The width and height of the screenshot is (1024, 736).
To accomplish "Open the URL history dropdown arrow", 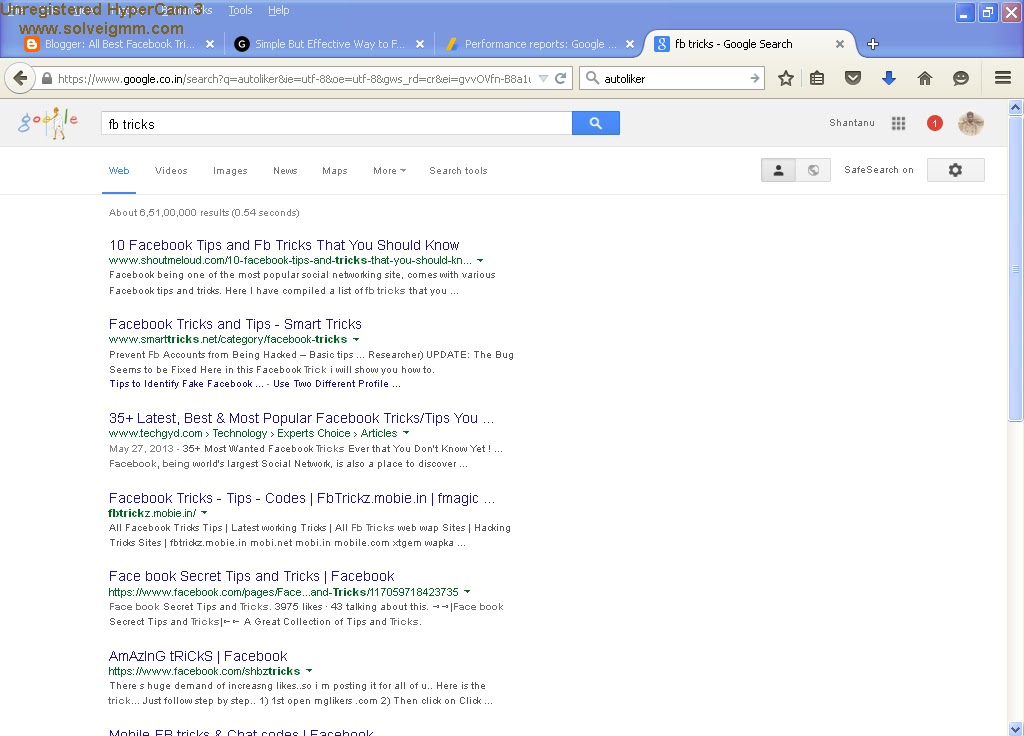I will [543, 78].
